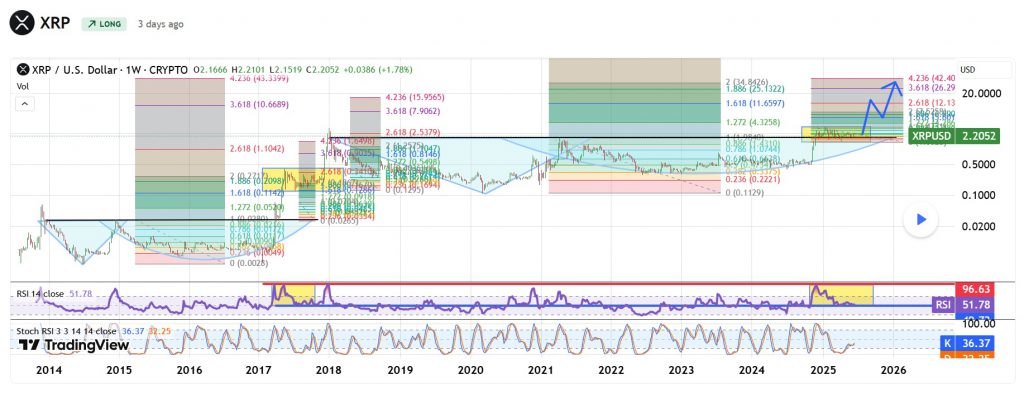Viewport: 1024px width, 394px height.
Task: Click the +0.0386 (+1.78%) change value
Action: pyautogui.click(x=379, y=69)
